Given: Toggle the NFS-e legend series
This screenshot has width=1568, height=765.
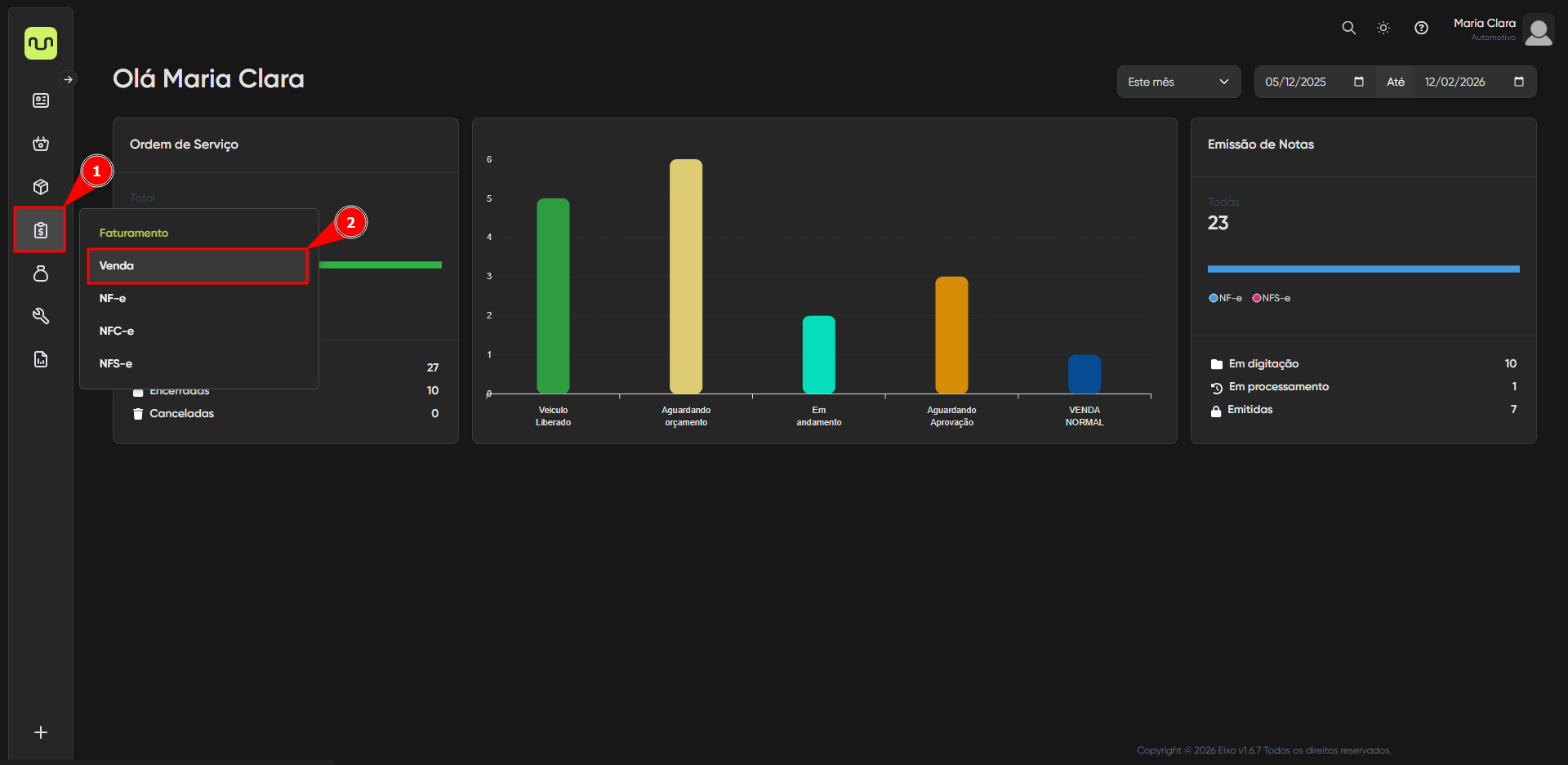Looking at the screenshot, I should 1272,298.
